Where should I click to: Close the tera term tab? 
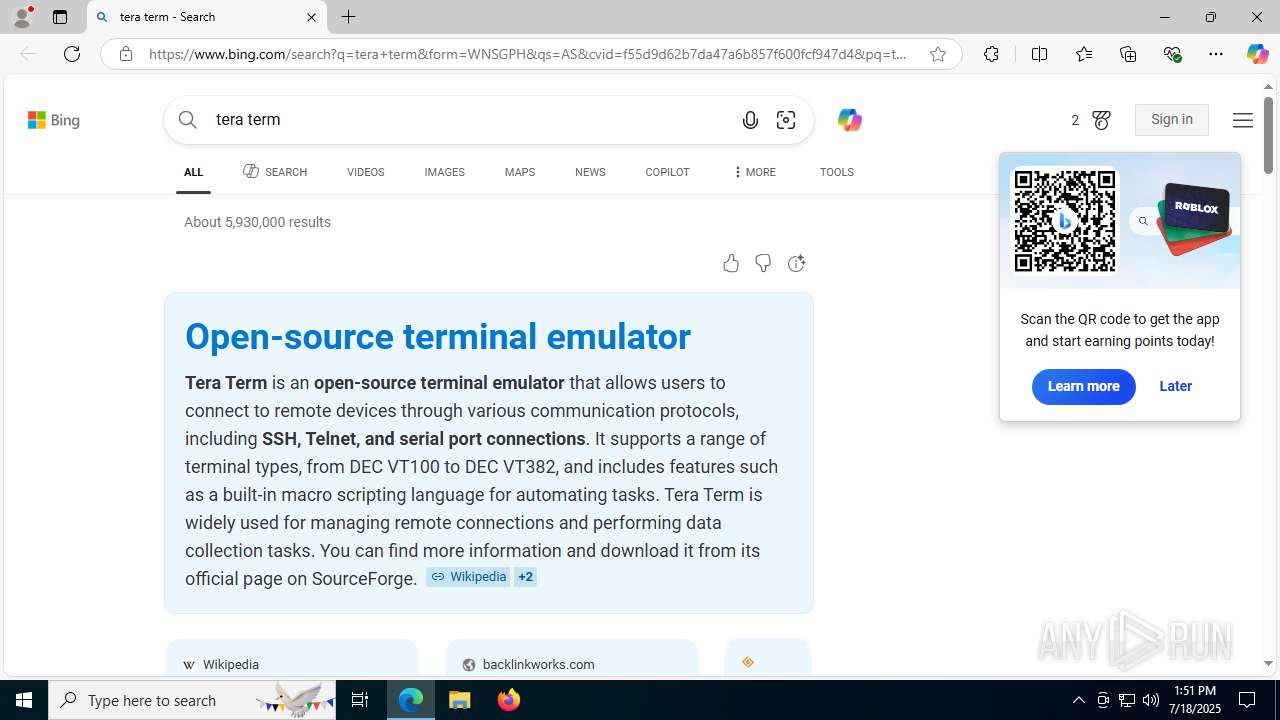pyautogui.click(x=311, y=17)
